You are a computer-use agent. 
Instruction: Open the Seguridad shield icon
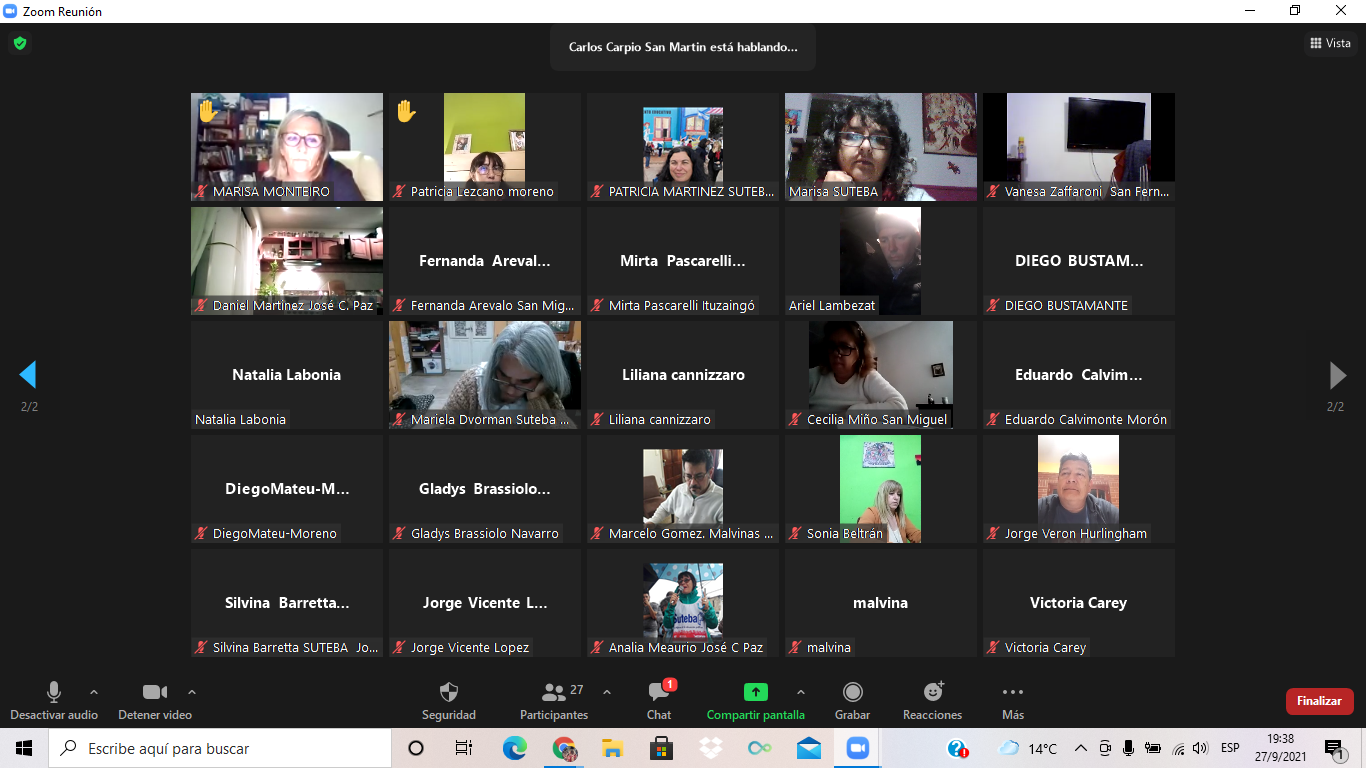click(449, 693)
